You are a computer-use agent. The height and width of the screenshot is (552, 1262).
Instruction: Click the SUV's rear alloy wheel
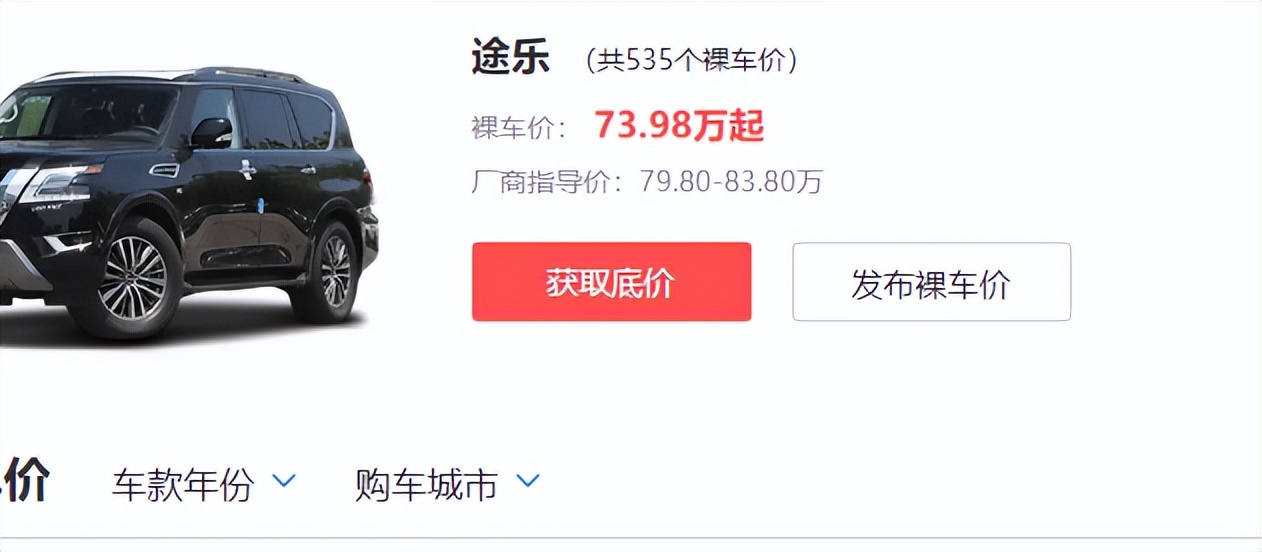335,272
